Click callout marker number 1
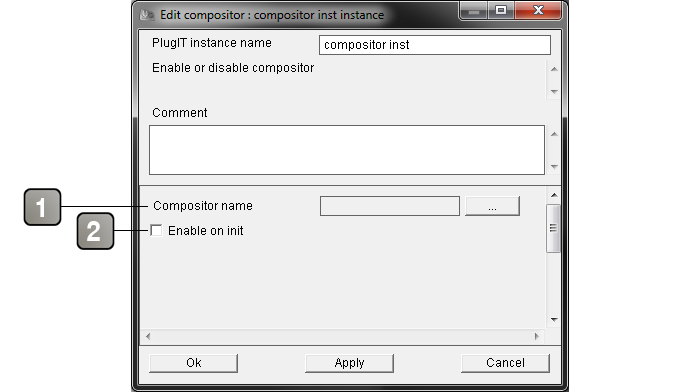Screen dimensions: 700x392 click(x=42, y=207)
